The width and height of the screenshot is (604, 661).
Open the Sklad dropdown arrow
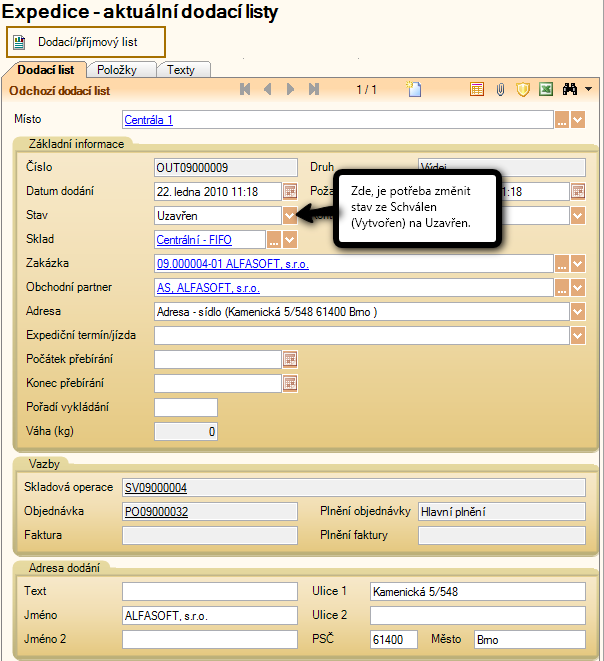290,239
